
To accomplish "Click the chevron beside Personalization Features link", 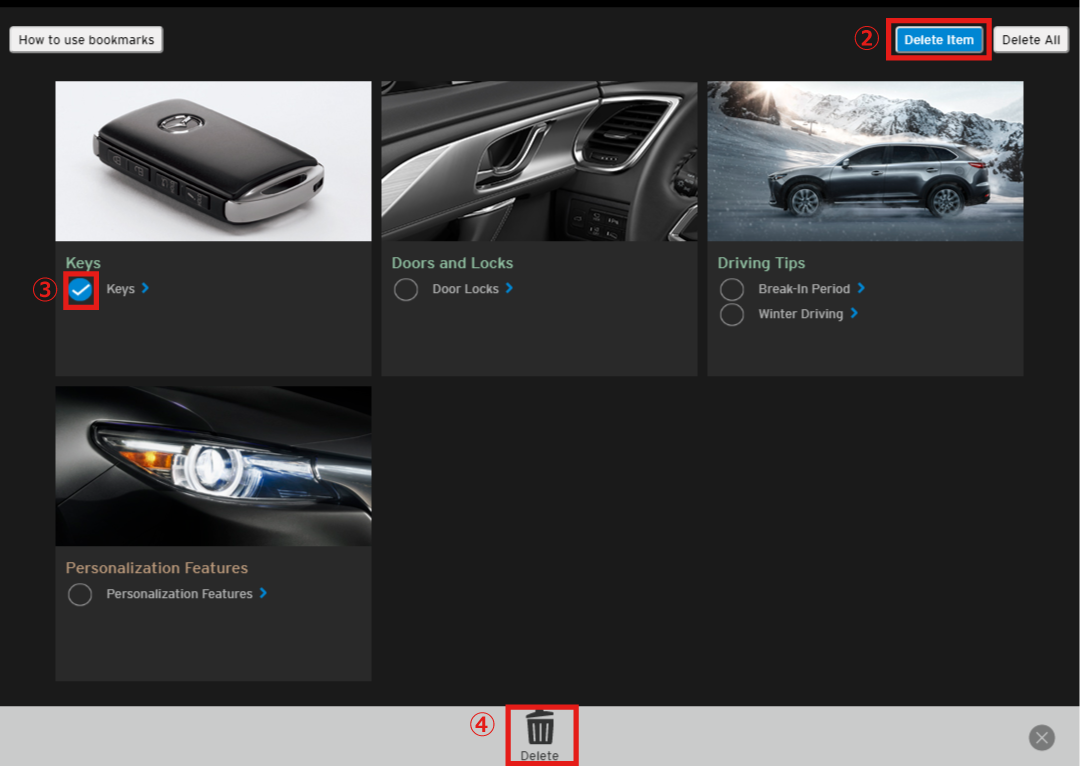I will point(263,593).
